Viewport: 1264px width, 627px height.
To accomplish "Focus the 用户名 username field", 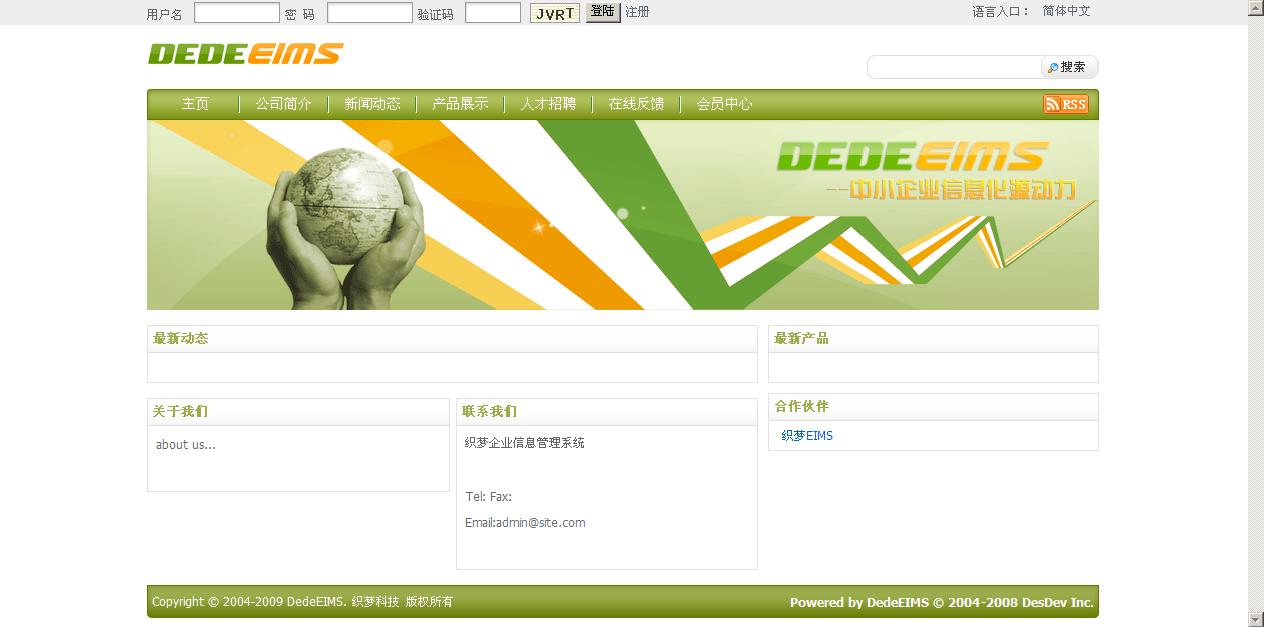I will 237,13.
